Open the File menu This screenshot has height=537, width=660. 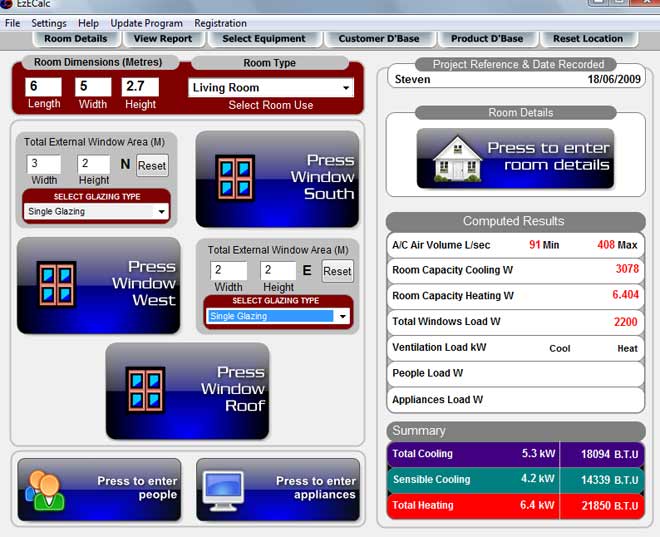(x=13, y=23)
